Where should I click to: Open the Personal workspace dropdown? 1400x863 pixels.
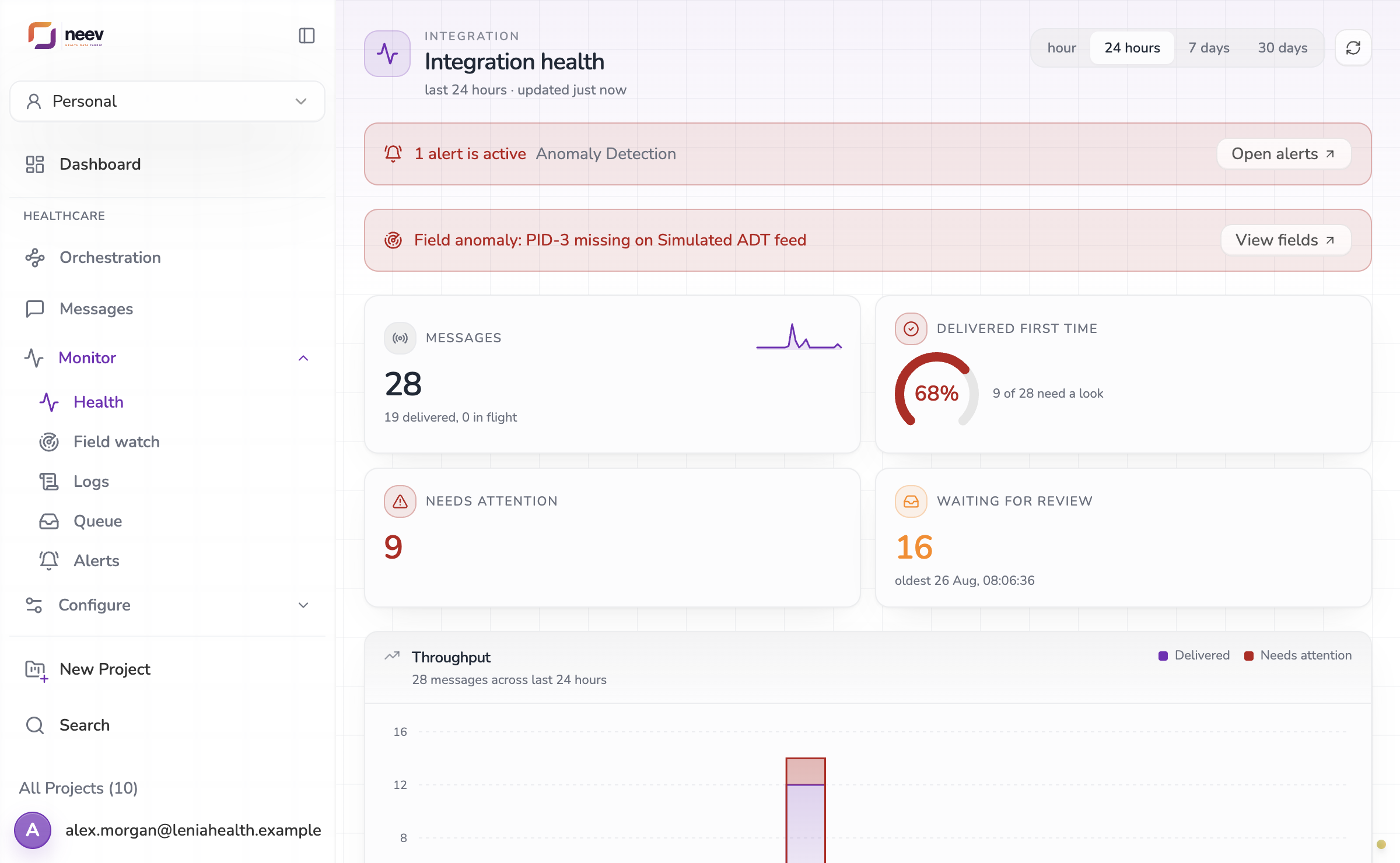tap(167, 101)
